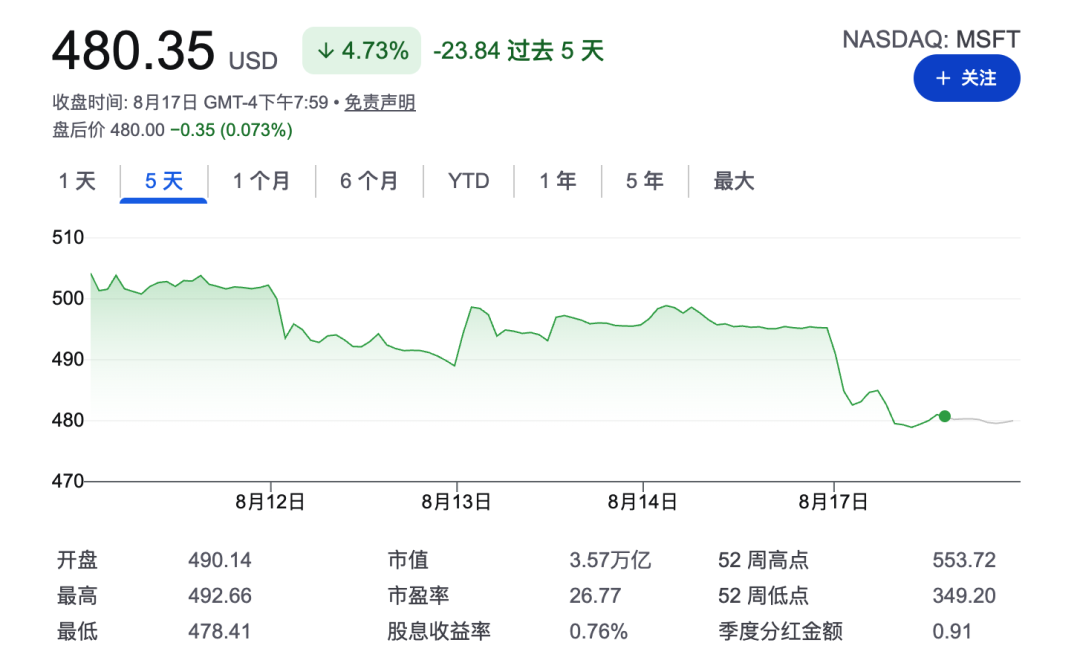This screenshot has height=666, width=1080.
Task: Show the 1 年 chart range
Action: pyautogui.click(x=557, y=181)
